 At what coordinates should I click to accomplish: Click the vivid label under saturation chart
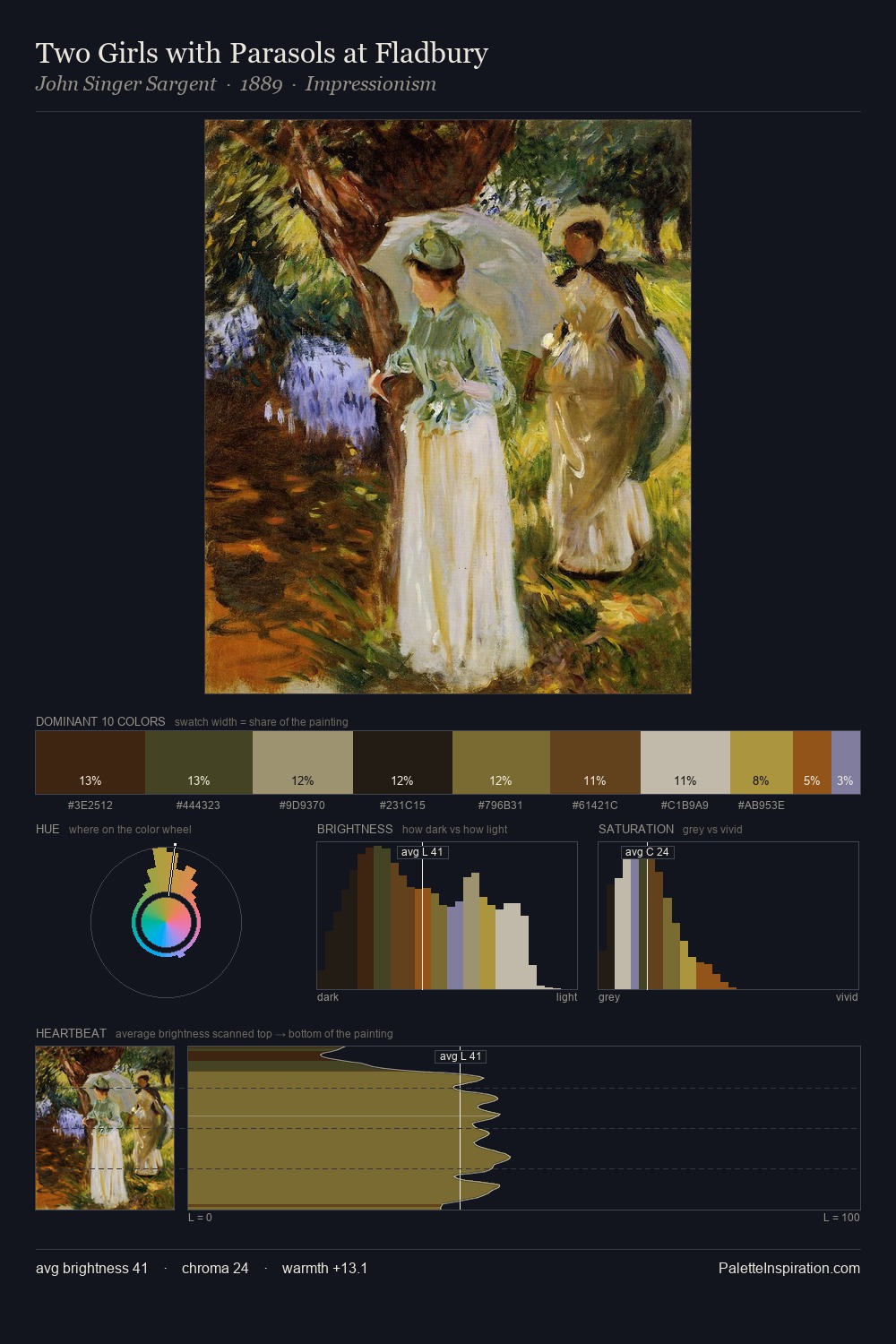pyautogui.click(x=847, y=997)
